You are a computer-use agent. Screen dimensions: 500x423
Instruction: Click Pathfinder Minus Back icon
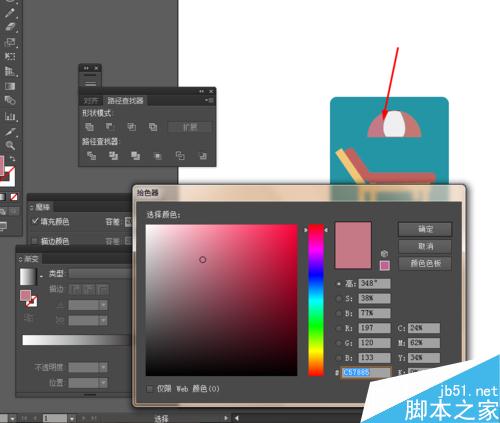click(x=202, y=155)
